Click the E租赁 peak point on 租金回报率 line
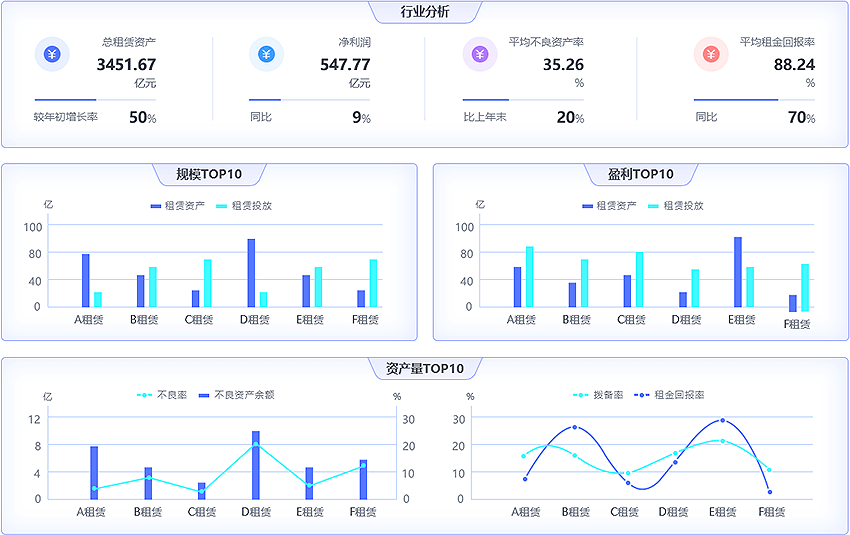This screenshot has width=850, height=535. click(x=722, y=420)
